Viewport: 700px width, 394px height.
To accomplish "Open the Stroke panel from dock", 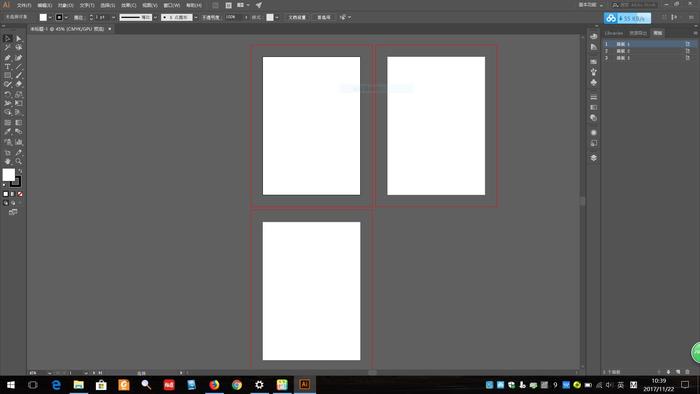I will tap(593, 97).
